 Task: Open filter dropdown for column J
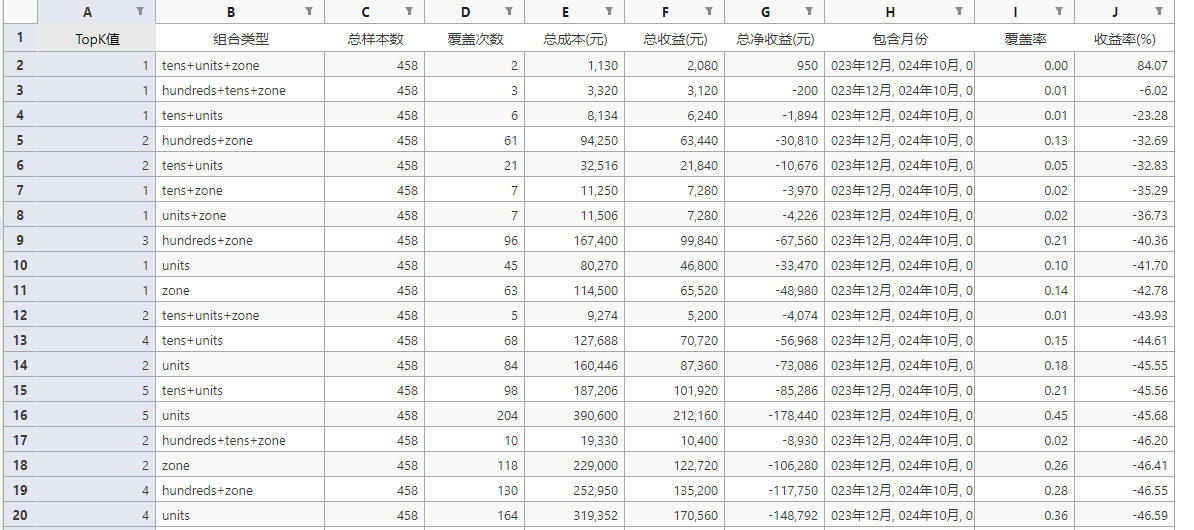(x=1159, y=11)
